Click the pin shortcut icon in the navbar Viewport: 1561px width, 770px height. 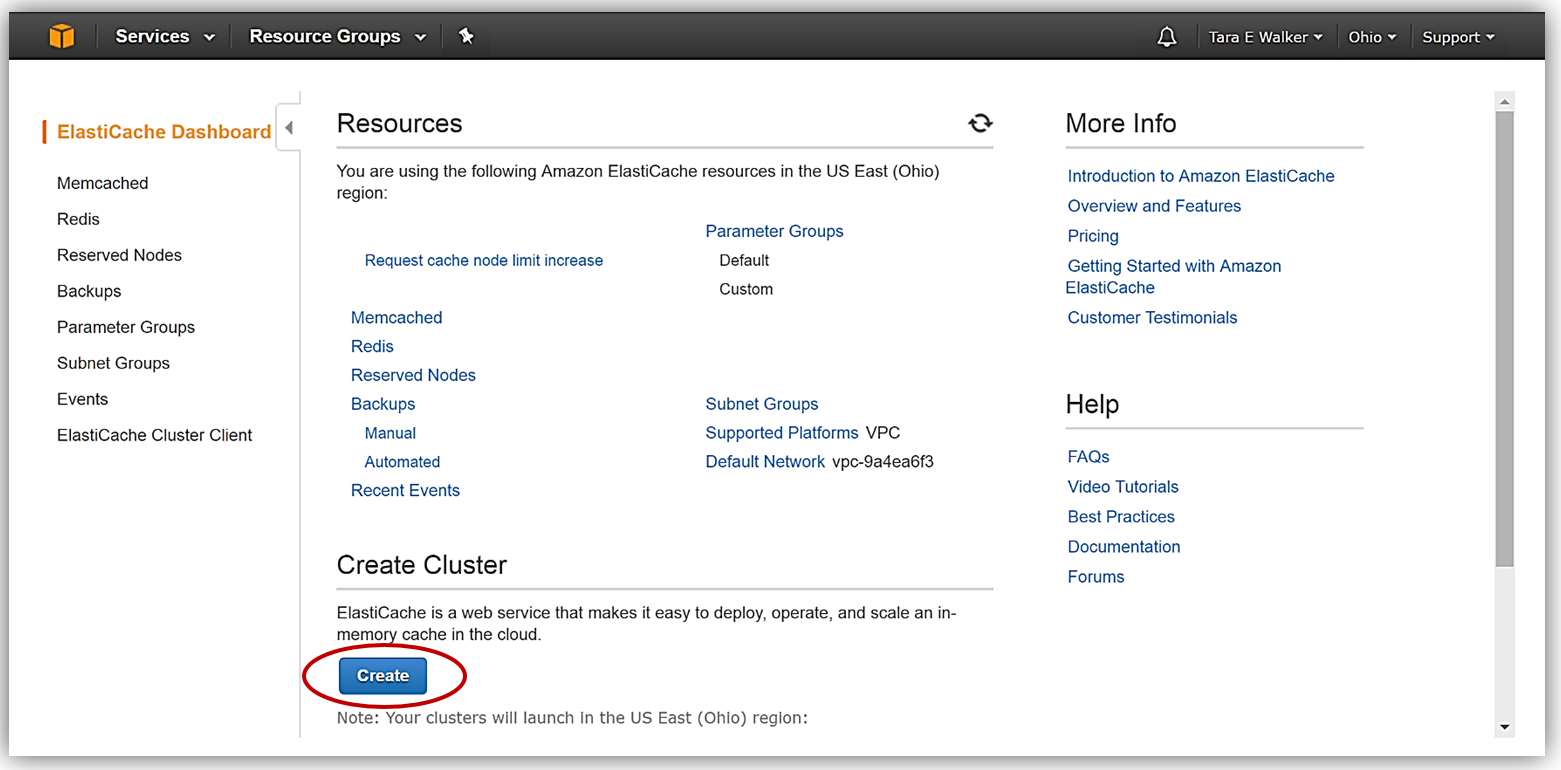click(466, 37)
